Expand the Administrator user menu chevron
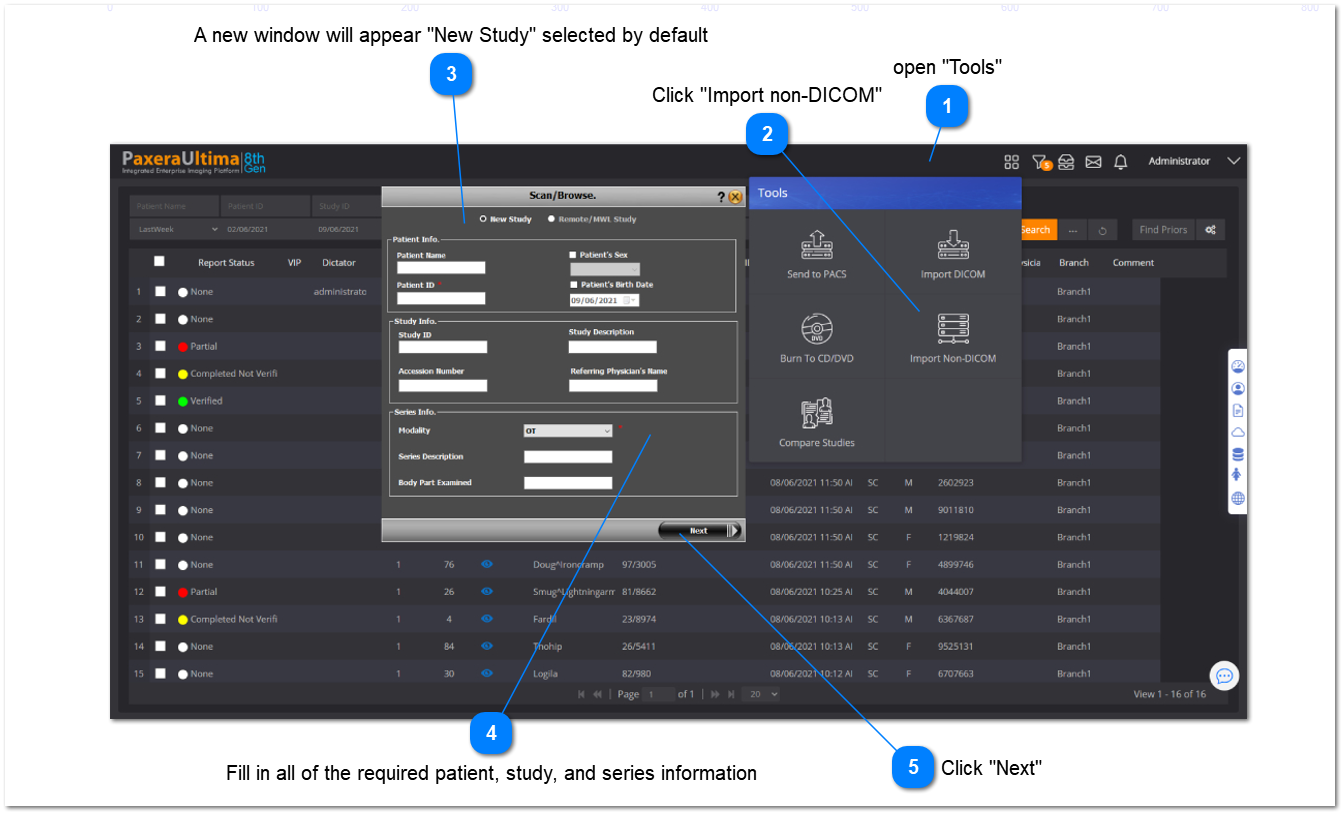 pyautogui.click(x=1233, y=161)
